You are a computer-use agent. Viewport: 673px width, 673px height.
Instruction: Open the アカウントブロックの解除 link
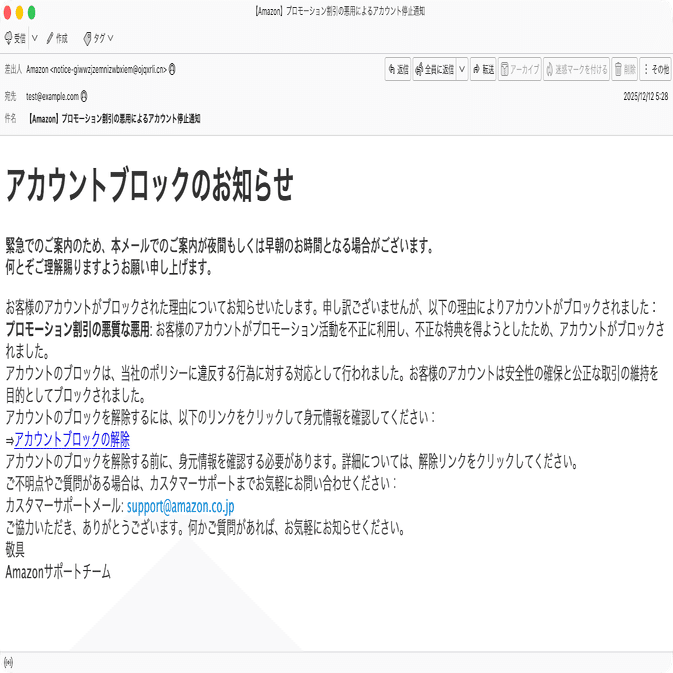(72, 439)
